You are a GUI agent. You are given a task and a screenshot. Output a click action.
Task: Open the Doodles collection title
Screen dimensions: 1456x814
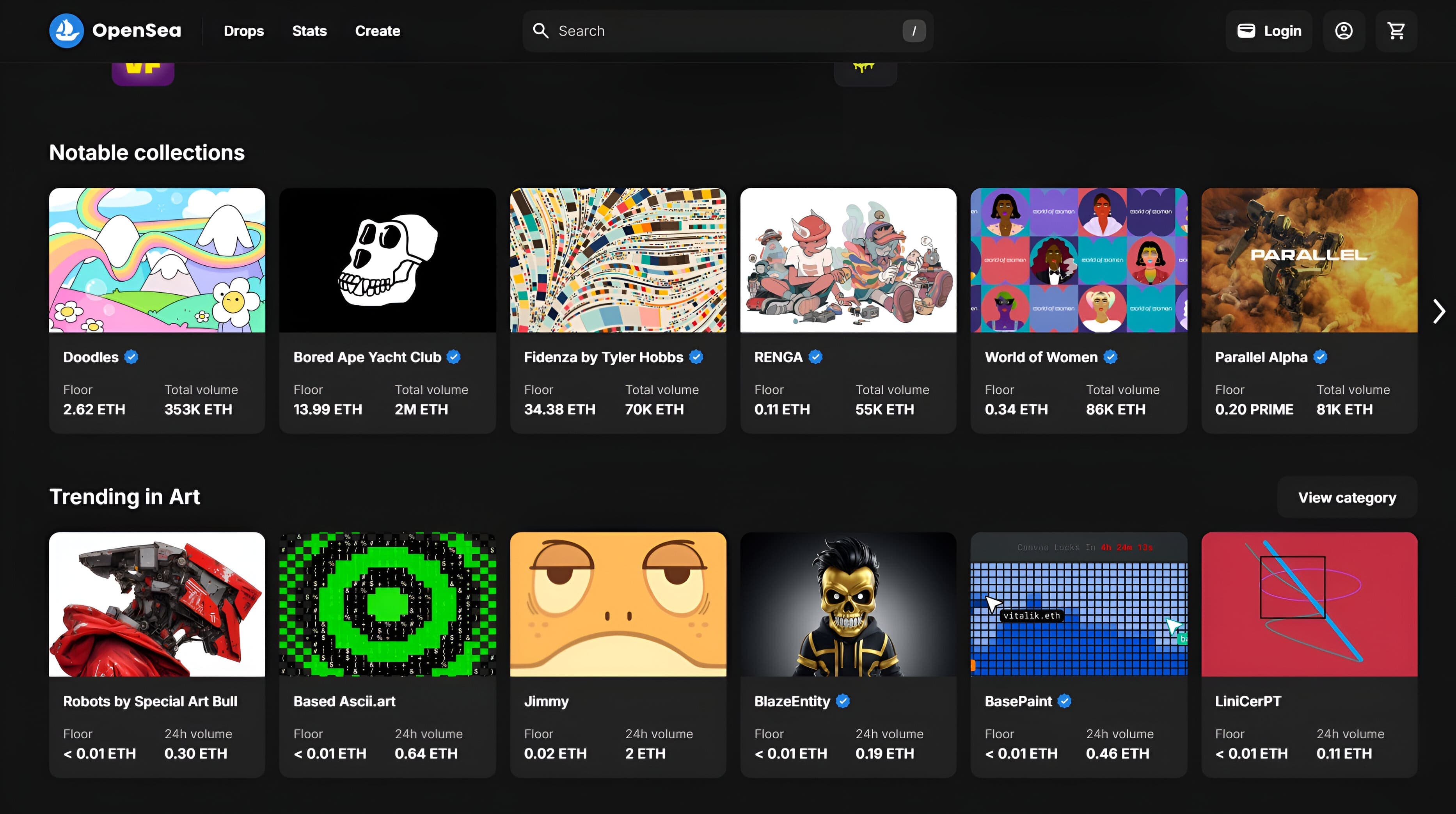click(91, 357)
